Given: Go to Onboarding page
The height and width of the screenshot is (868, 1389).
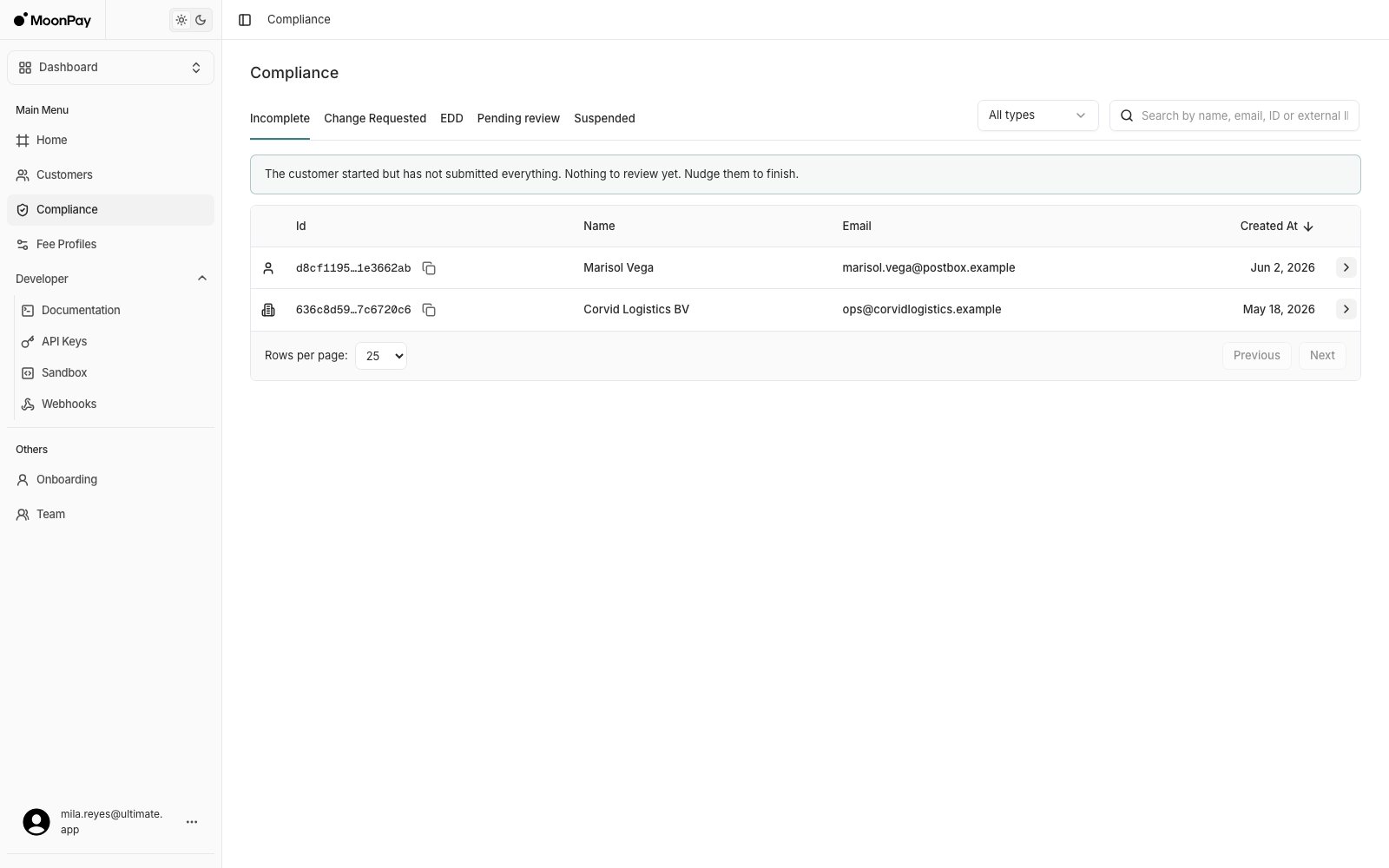Looking at the screenshot, I should pos(110,479).
